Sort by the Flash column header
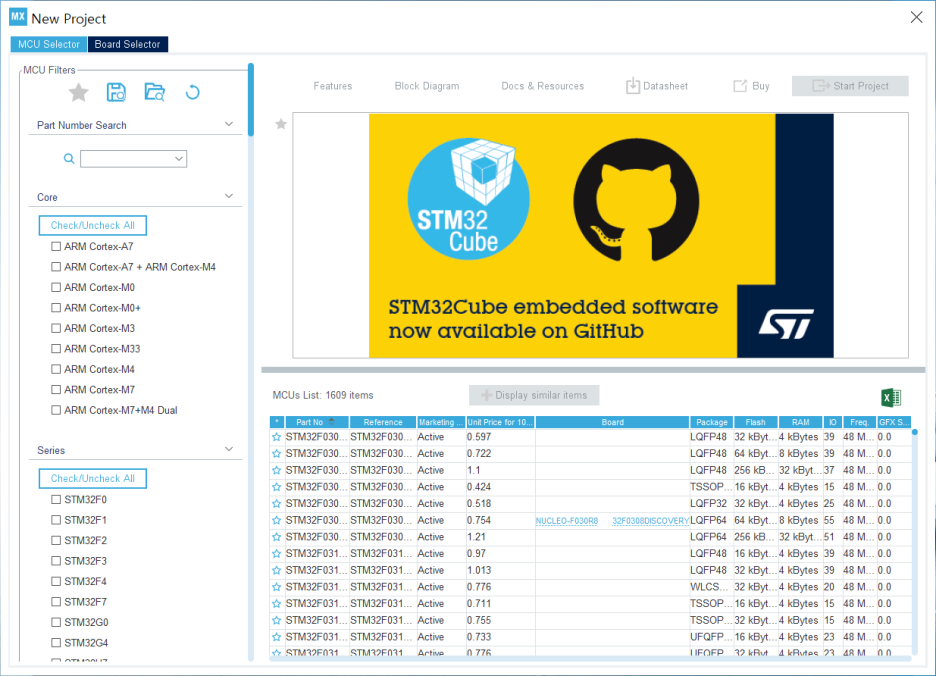936x676 pixels. pos(756,422)
